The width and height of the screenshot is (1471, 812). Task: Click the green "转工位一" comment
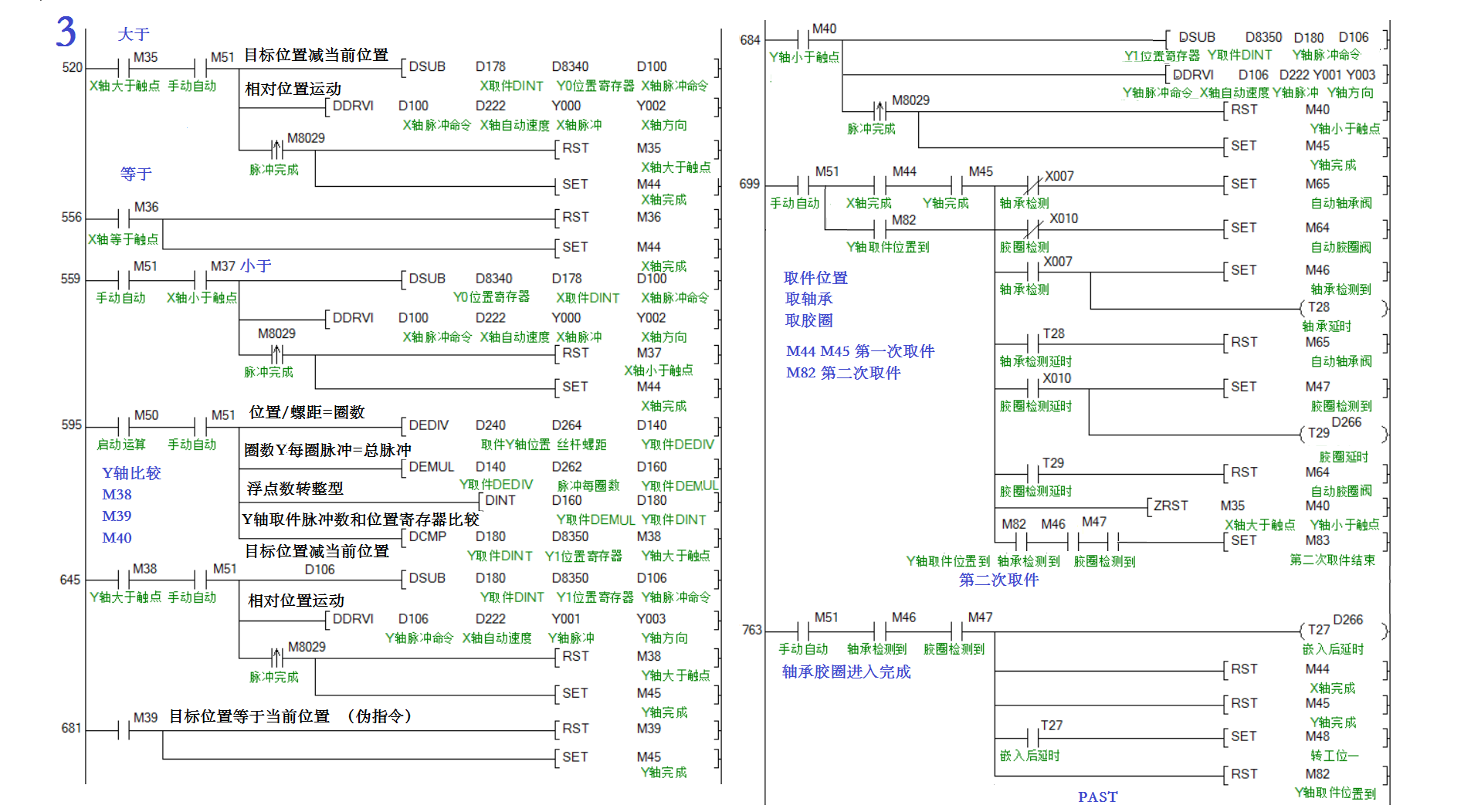pyautogui.click(x=1334, y=756)
